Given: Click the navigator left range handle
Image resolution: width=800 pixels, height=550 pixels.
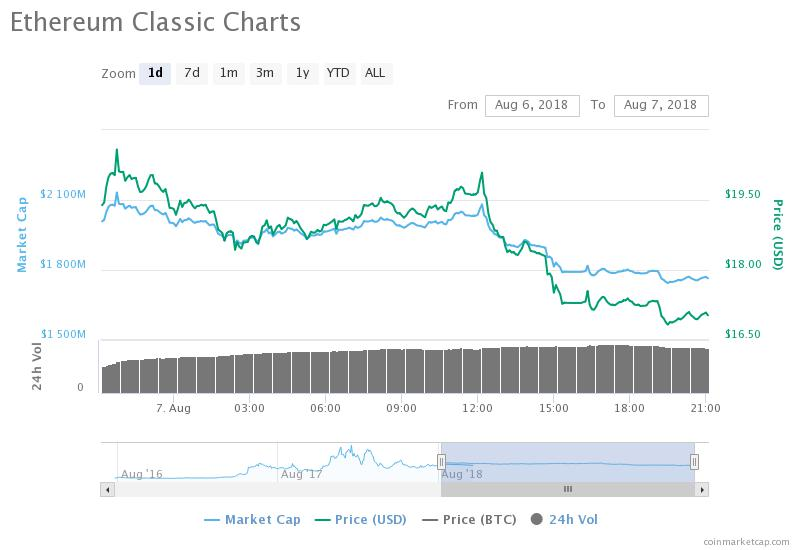Looking at the screenshot, I should click(x=441, y=461).
